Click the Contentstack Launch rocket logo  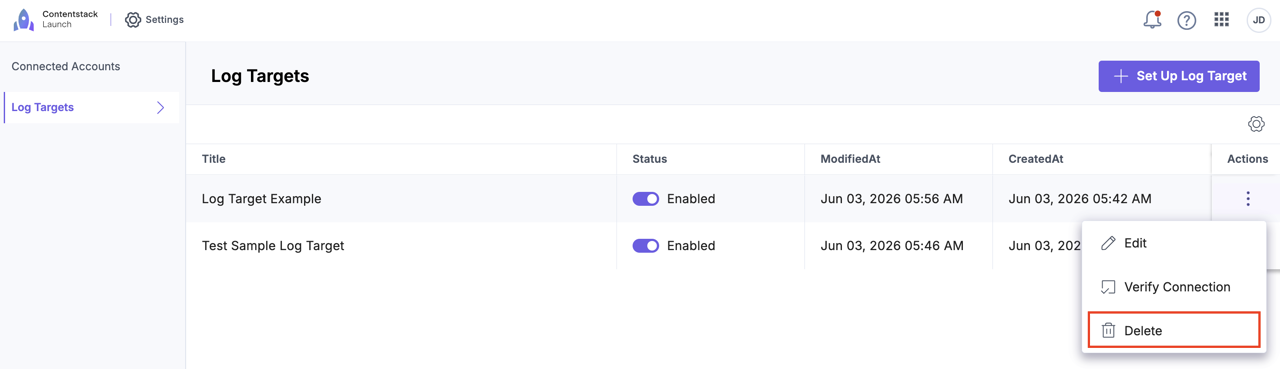pyautogui.click(x=23, y=19)
